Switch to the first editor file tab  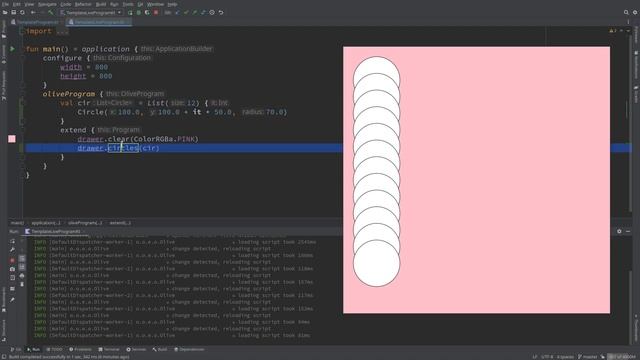tap(36, 22)
